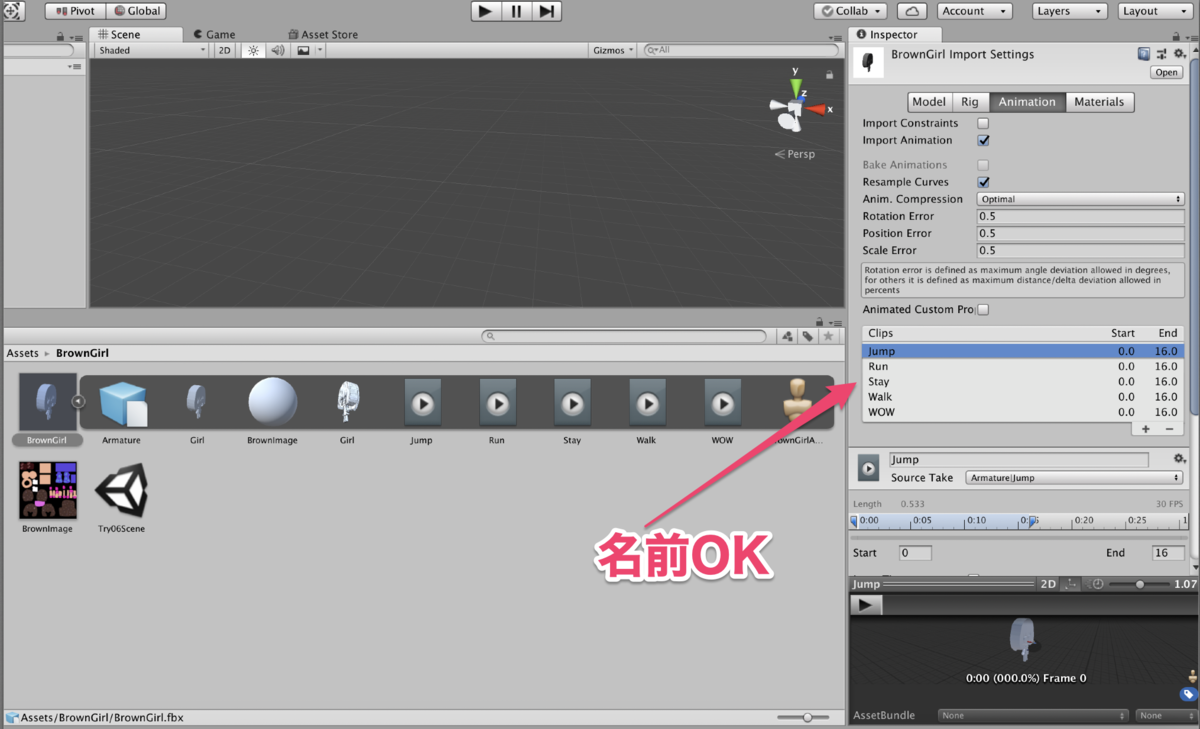Select the Walk clip in Clips list
Viewport: 1200px width, 729px height.
1021,397
